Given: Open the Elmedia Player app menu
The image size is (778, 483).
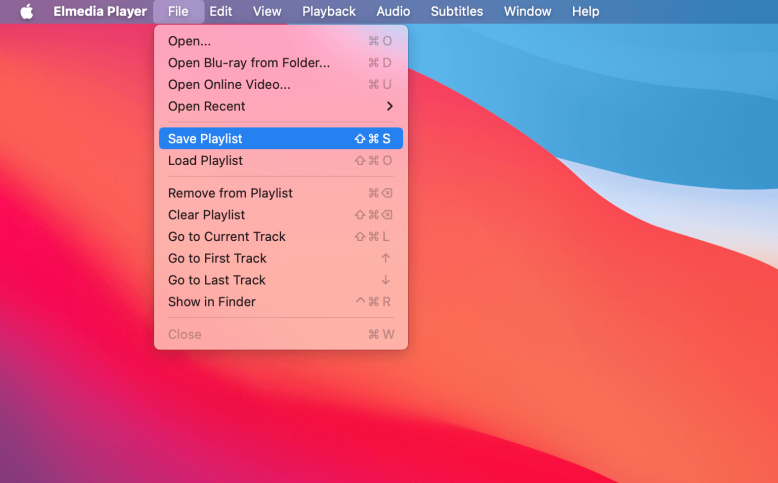Looking at the screenshot, I should point(100,11).
